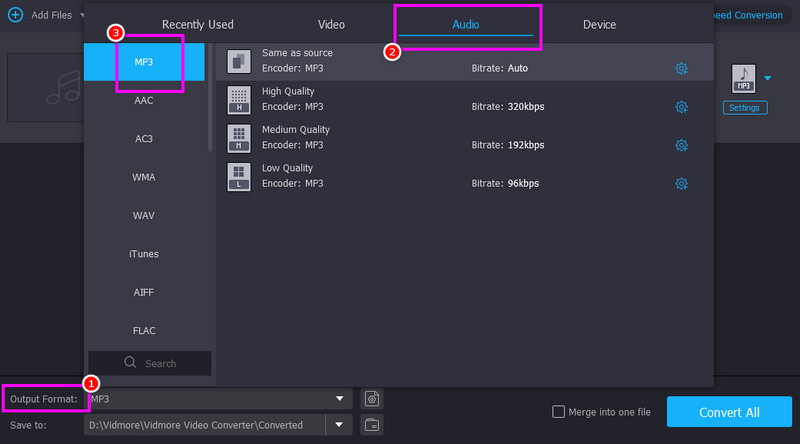
Task: Click the magnifier icon in format search
Action: pyautogui.click(x=130, y=362)
